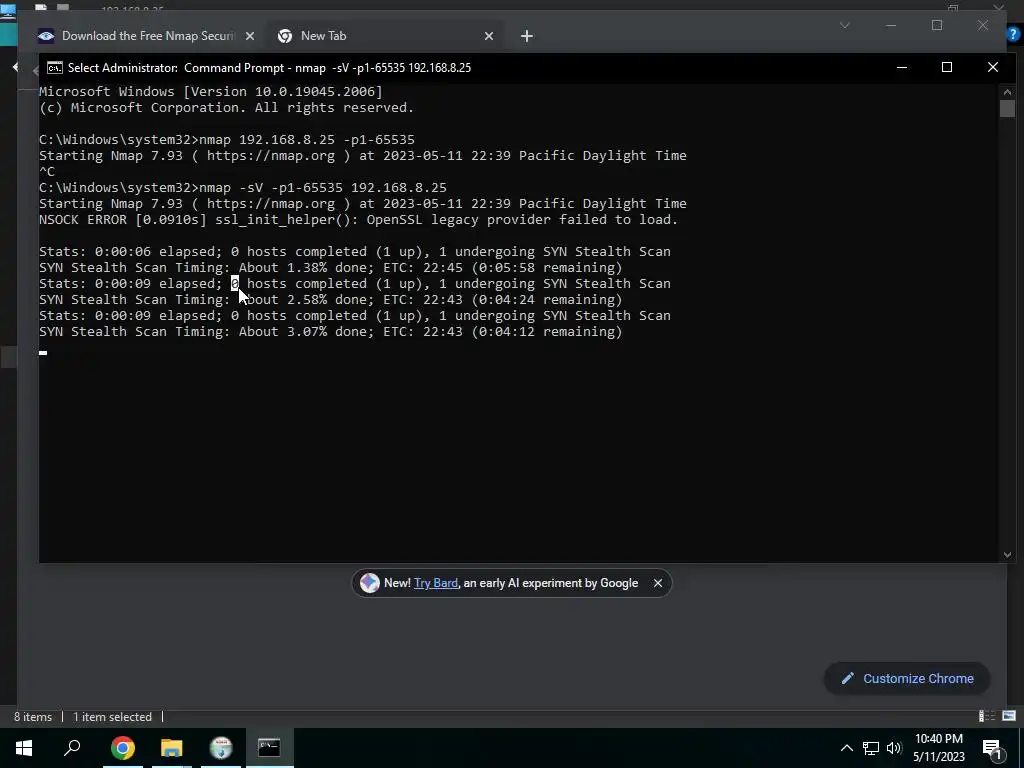Click the '1 item selected' status text

coord(112,717)
